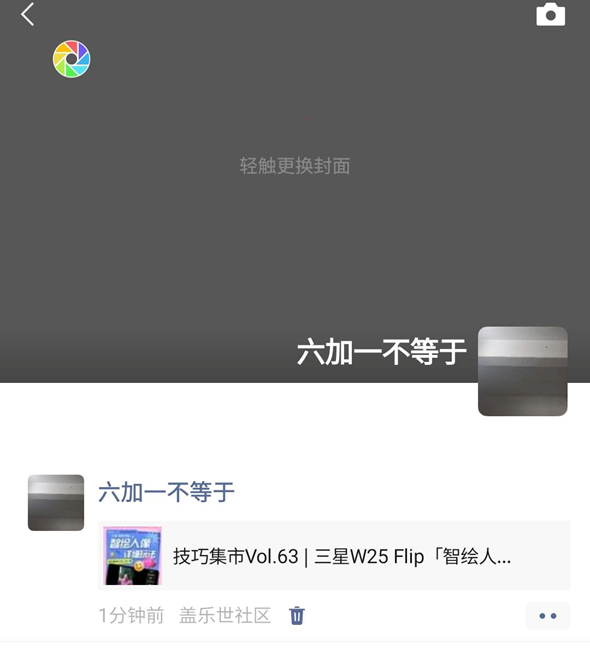Tap the camera icon to post a moment

tap(550, 15)
